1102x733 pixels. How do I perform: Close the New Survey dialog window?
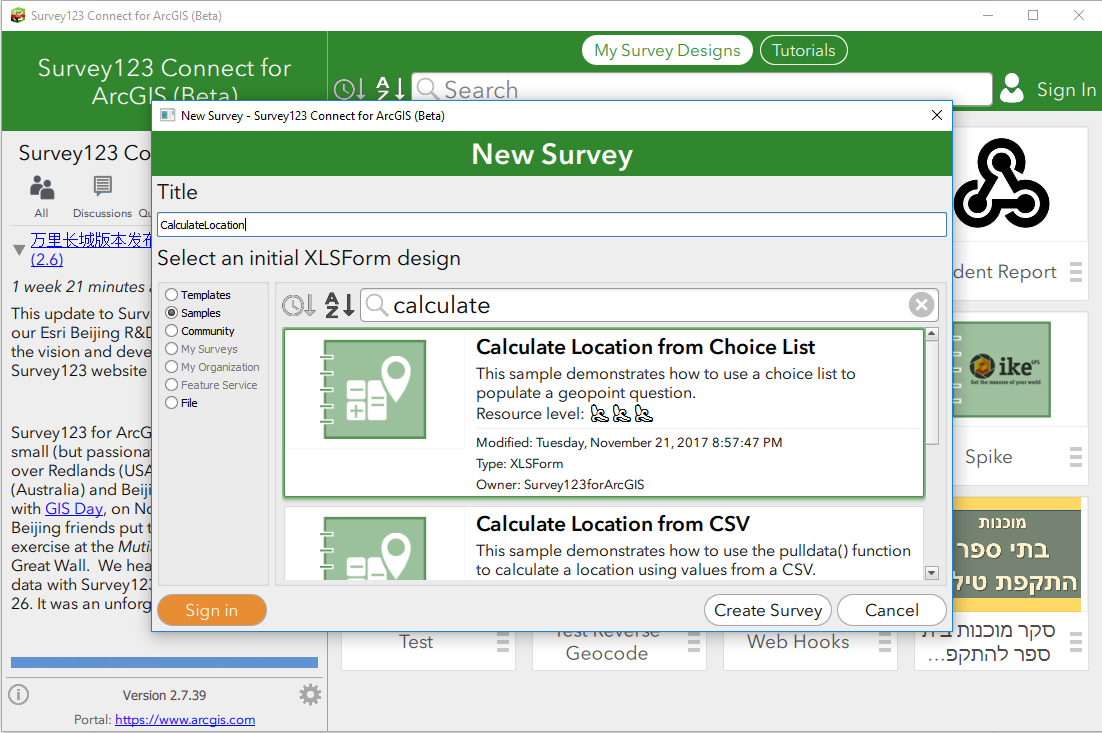click(937, 115)
